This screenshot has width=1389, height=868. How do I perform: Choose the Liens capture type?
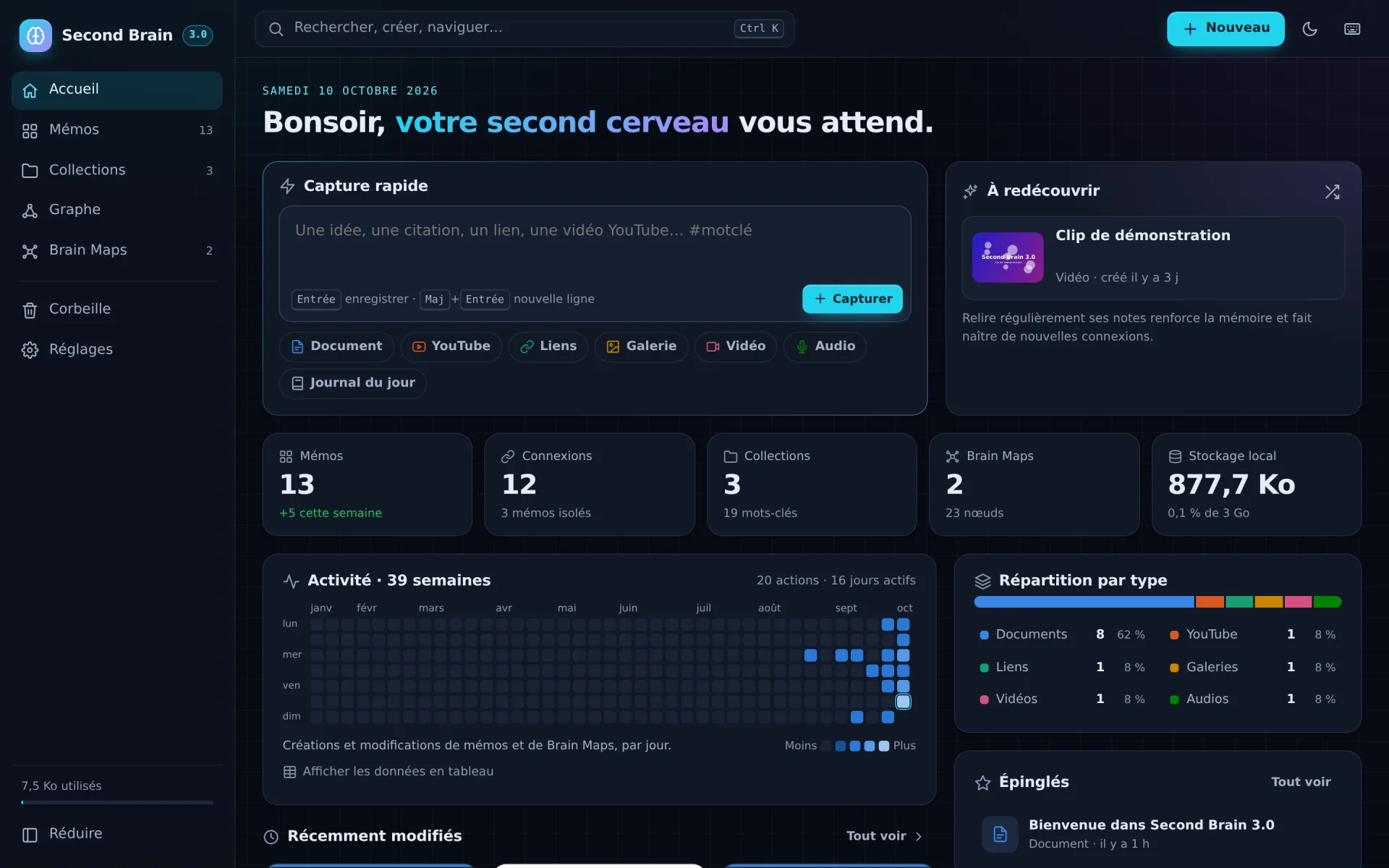[x=548, y=346]
